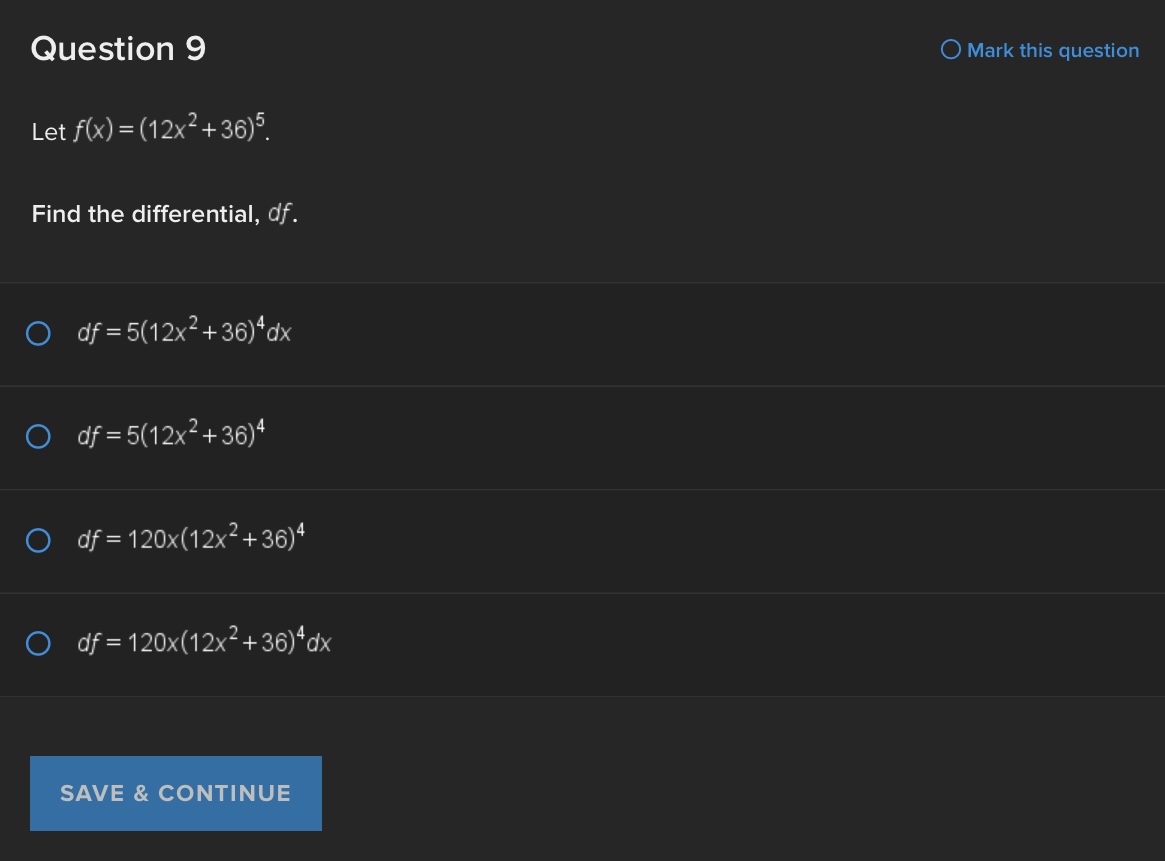Click the Question 9 heading
Screen dimensions: 1165x861
click(117, 48)
